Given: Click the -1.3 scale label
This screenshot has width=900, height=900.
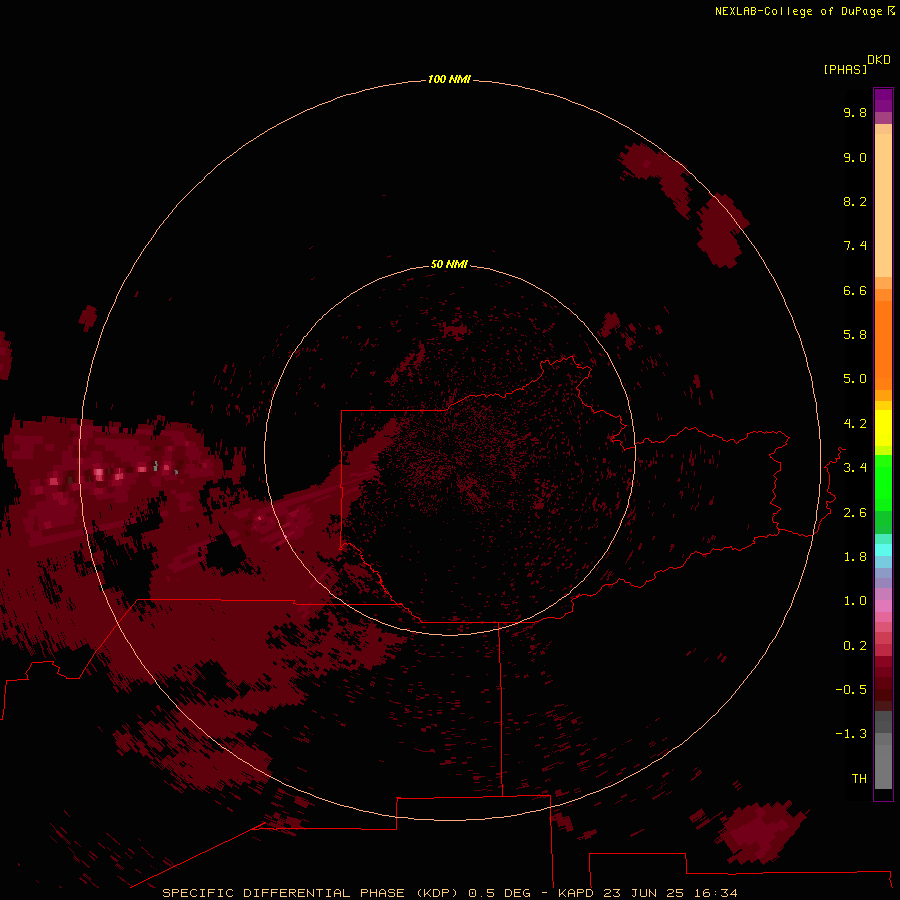Looking at the screenshot, I should tap(851, 734).
